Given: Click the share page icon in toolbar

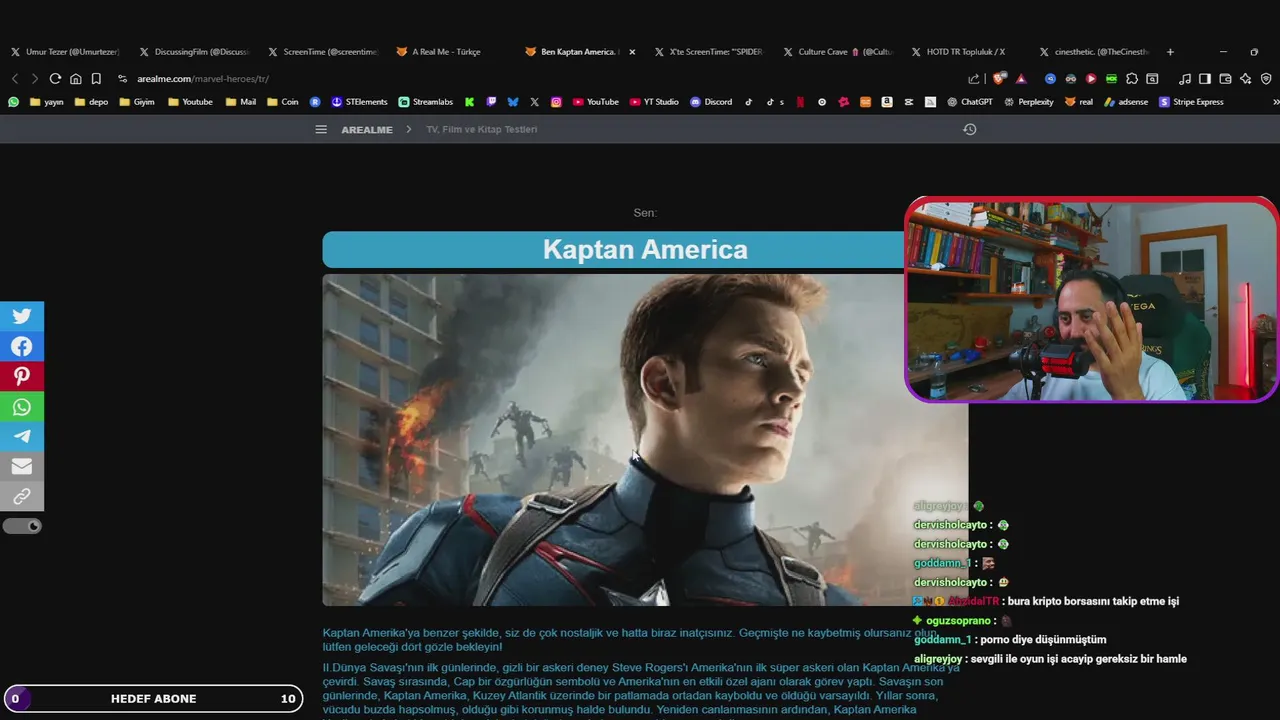Looking at the screenshot, I should 974,78.
